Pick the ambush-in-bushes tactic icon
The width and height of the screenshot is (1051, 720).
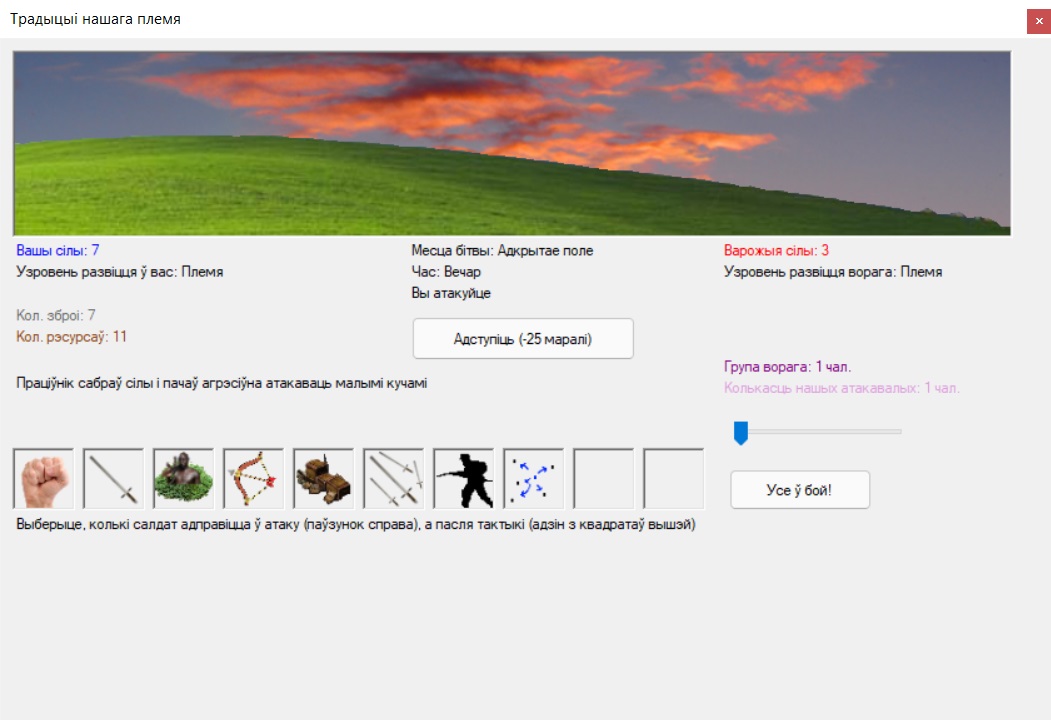pos(184,479)
